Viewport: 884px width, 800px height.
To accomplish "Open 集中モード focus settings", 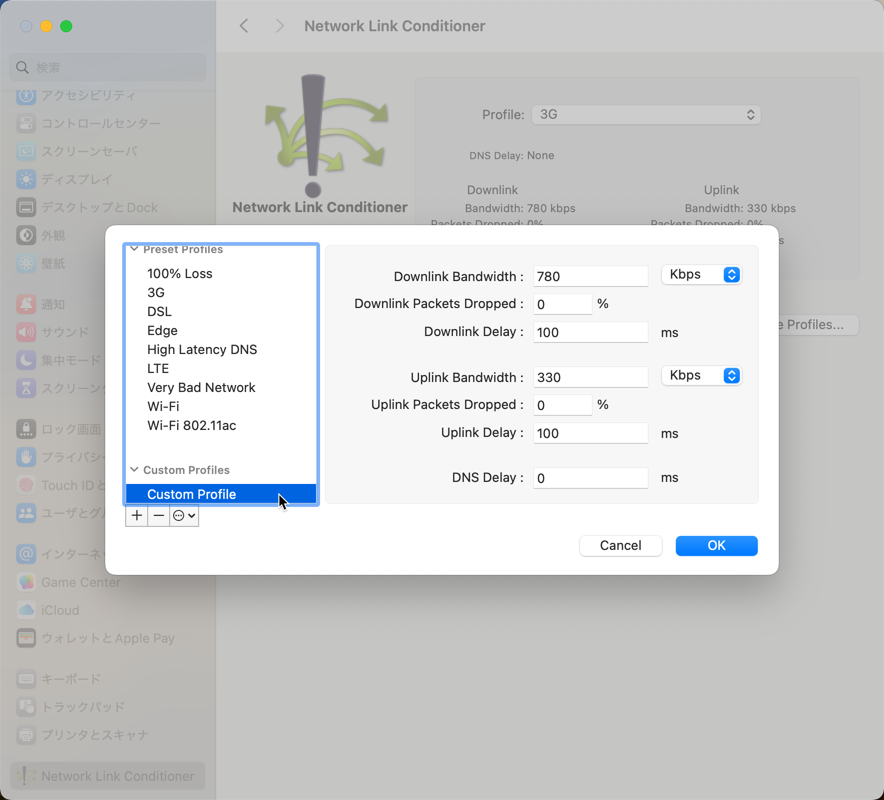I will pos(58,360).
